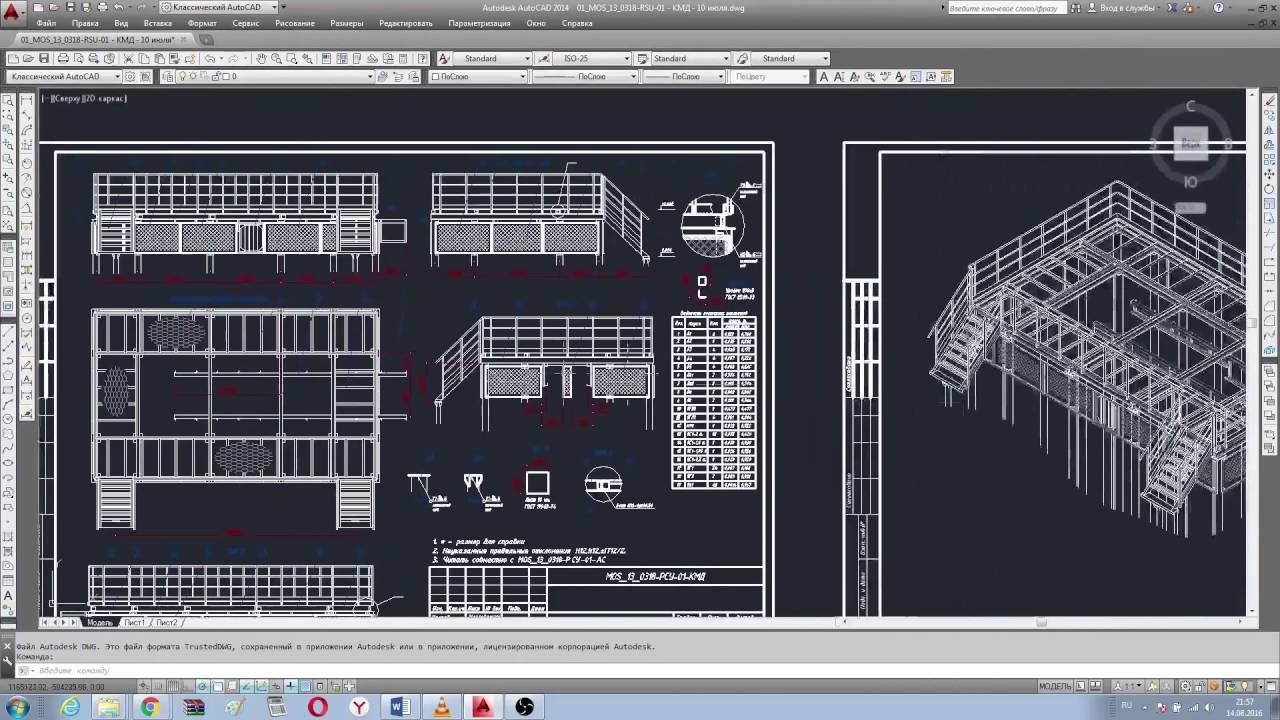Screen dimensions: 1280x720
Task: Click into the command line input field
Action: tap(640, 670)
